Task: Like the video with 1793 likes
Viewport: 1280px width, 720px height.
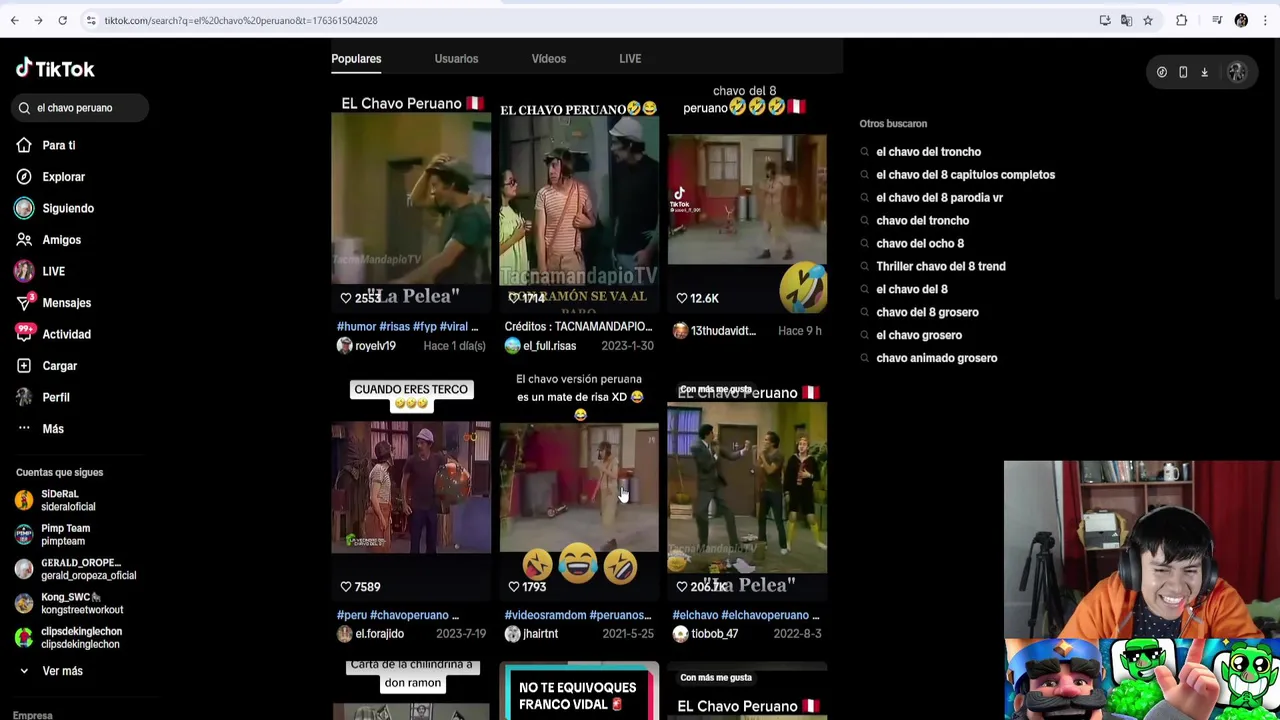Action: tap(514, 587)
